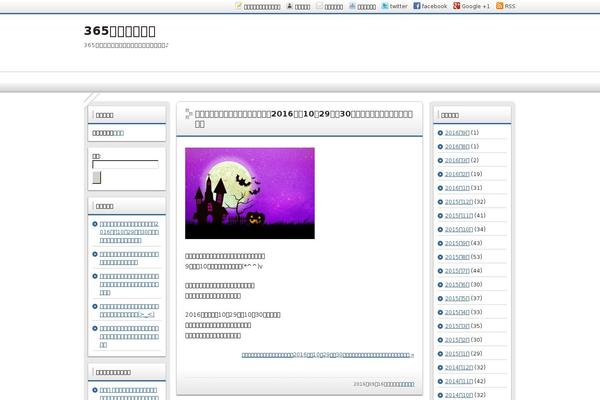Open the recent-post link ending with (>_<)
Screen dimensions: 600x400
click(129, 310)
